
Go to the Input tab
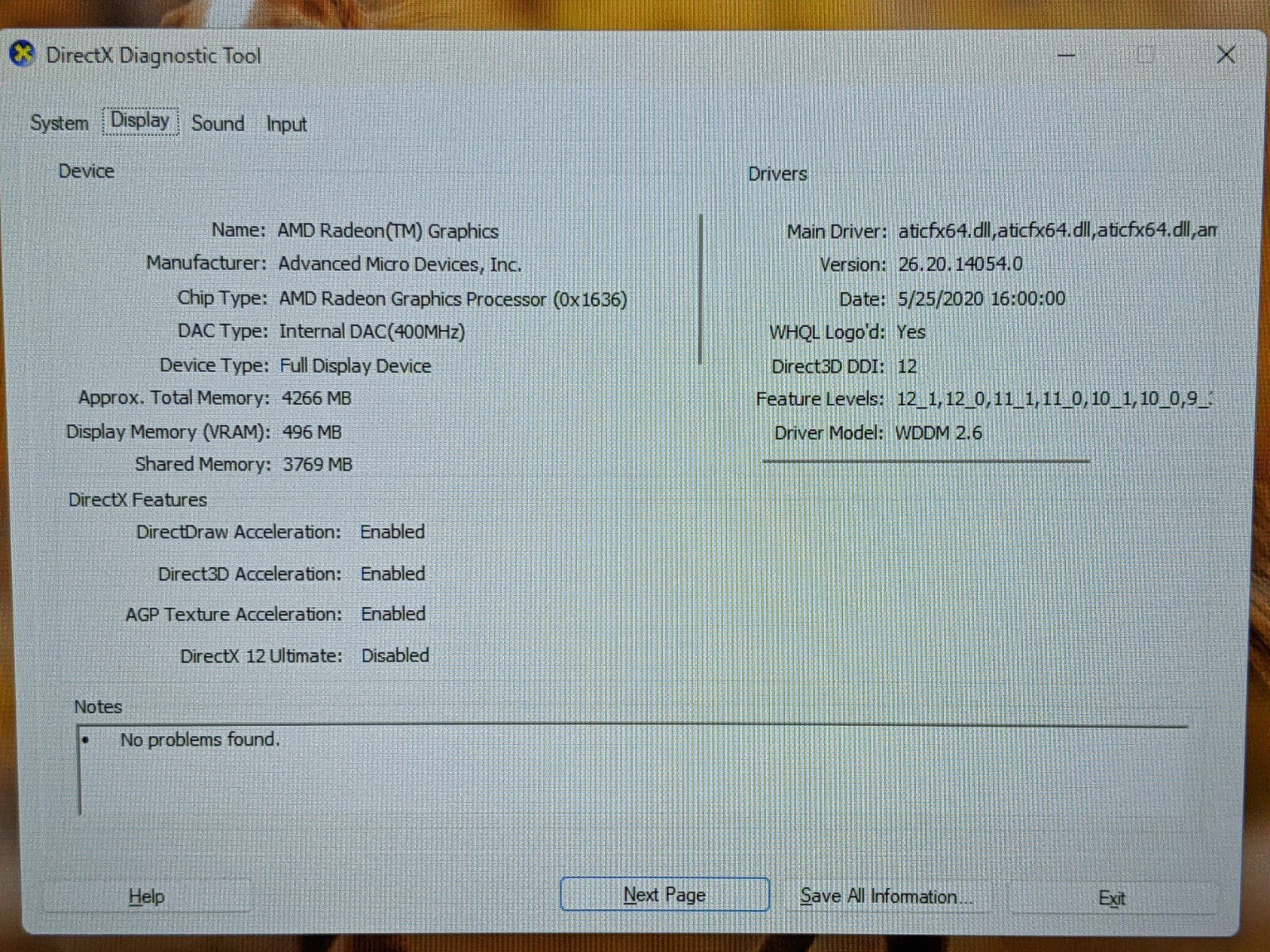pos(287,125)
